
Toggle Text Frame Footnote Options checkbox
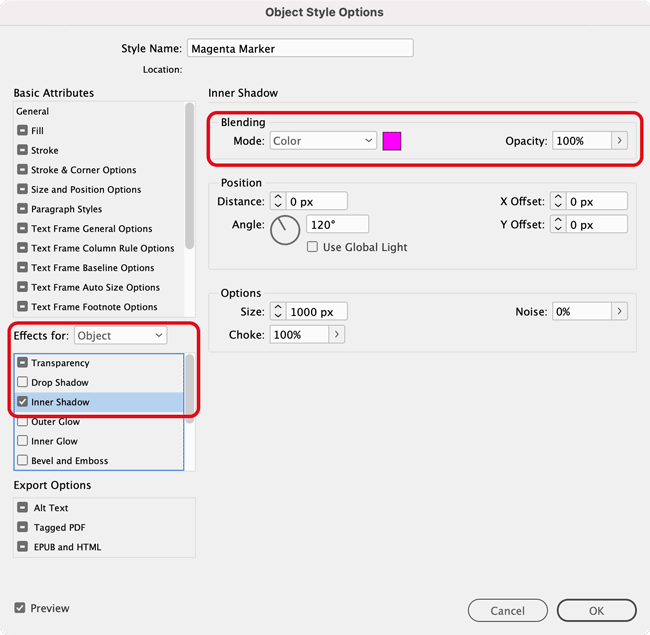coord(22,306)
